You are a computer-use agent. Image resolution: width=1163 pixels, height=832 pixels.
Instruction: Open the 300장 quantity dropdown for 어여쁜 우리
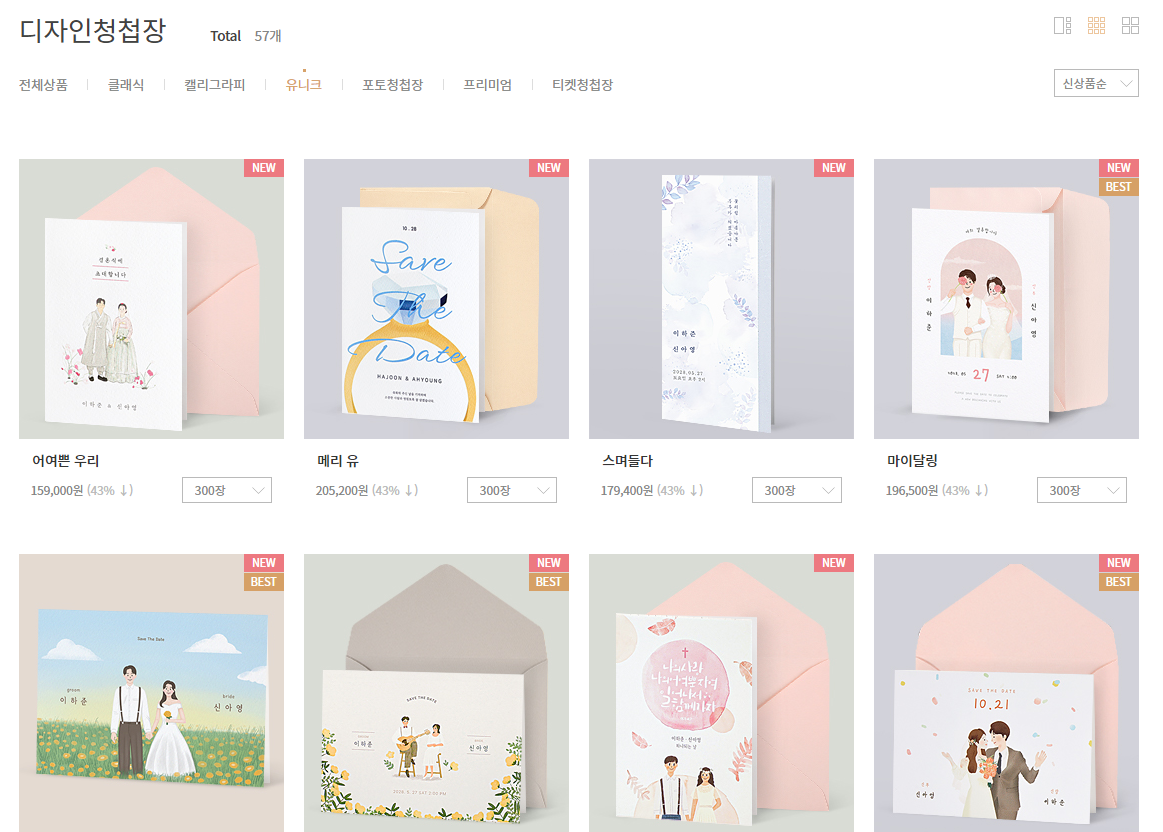pyautogui.click(x=227, y=490)
